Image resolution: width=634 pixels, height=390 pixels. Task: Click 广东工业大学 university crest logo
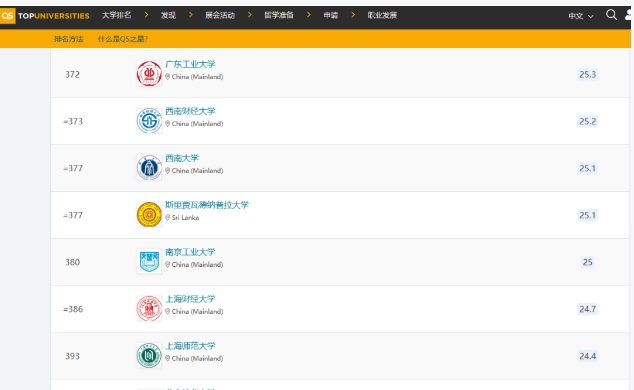pyautogui.click(x=149, y=74)
